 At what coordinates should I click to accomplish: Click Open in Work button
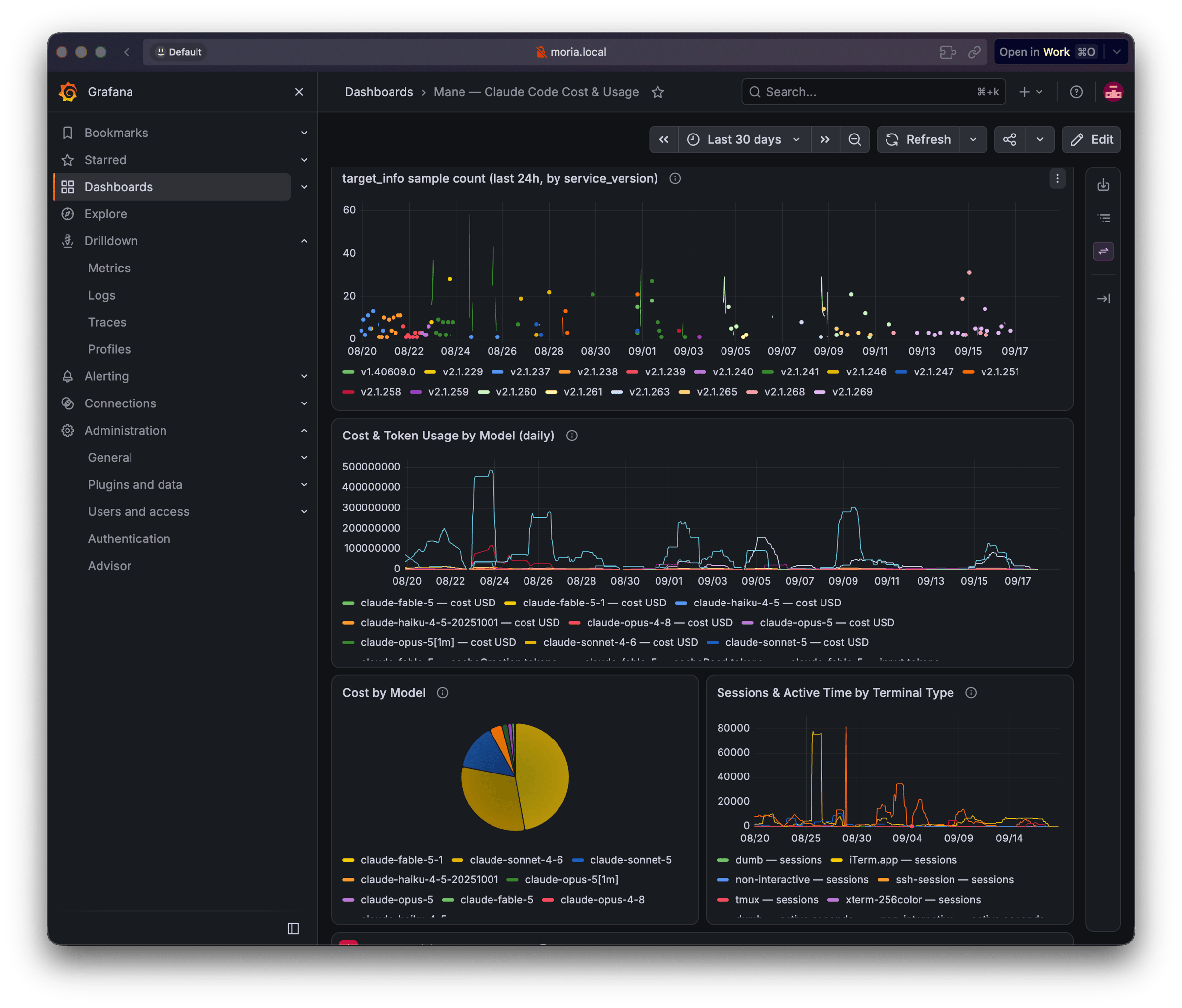(1048, 52)
